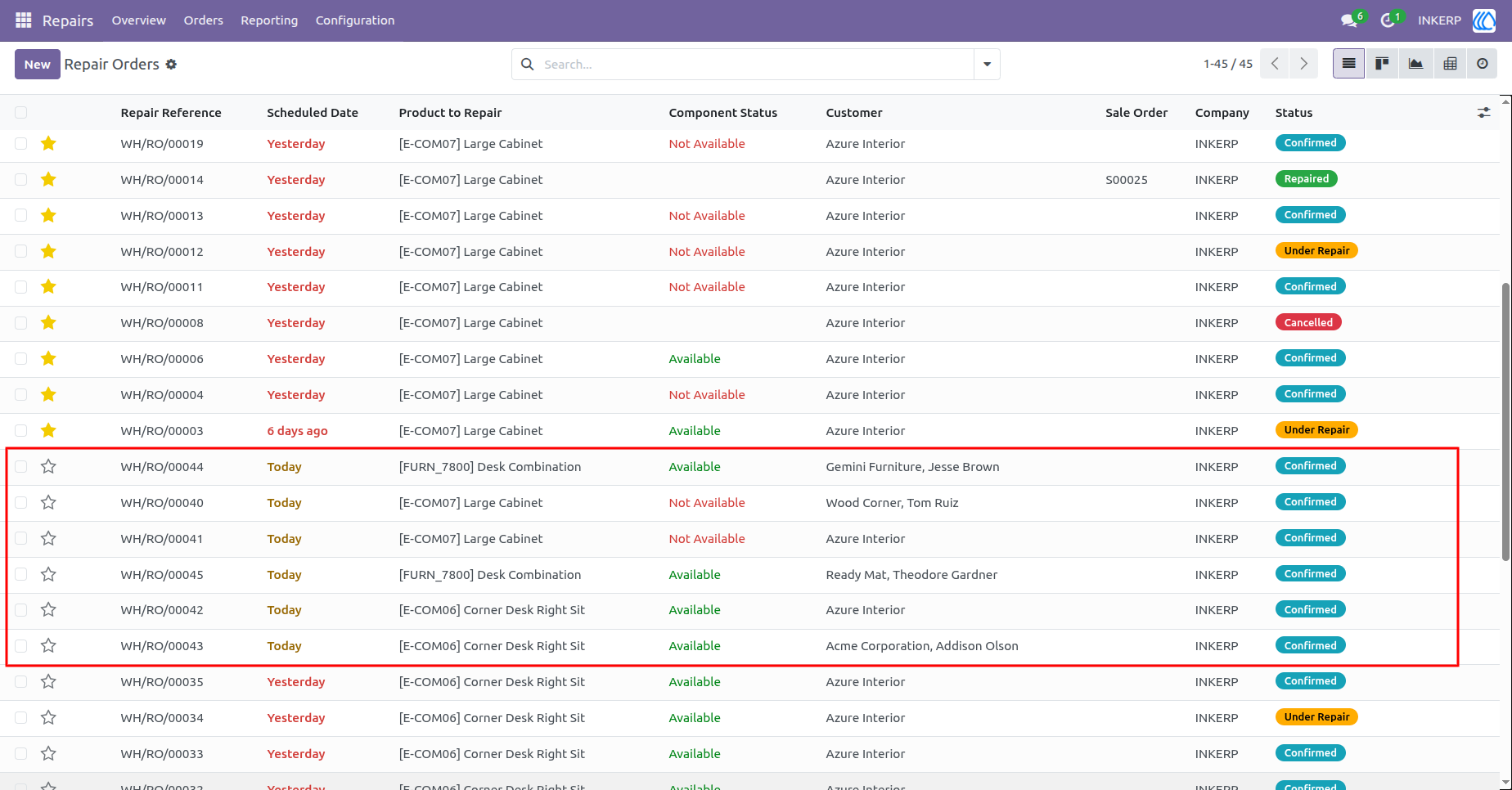Switch to graph view
1512x790 pixels.
[x=1415, y=64]
